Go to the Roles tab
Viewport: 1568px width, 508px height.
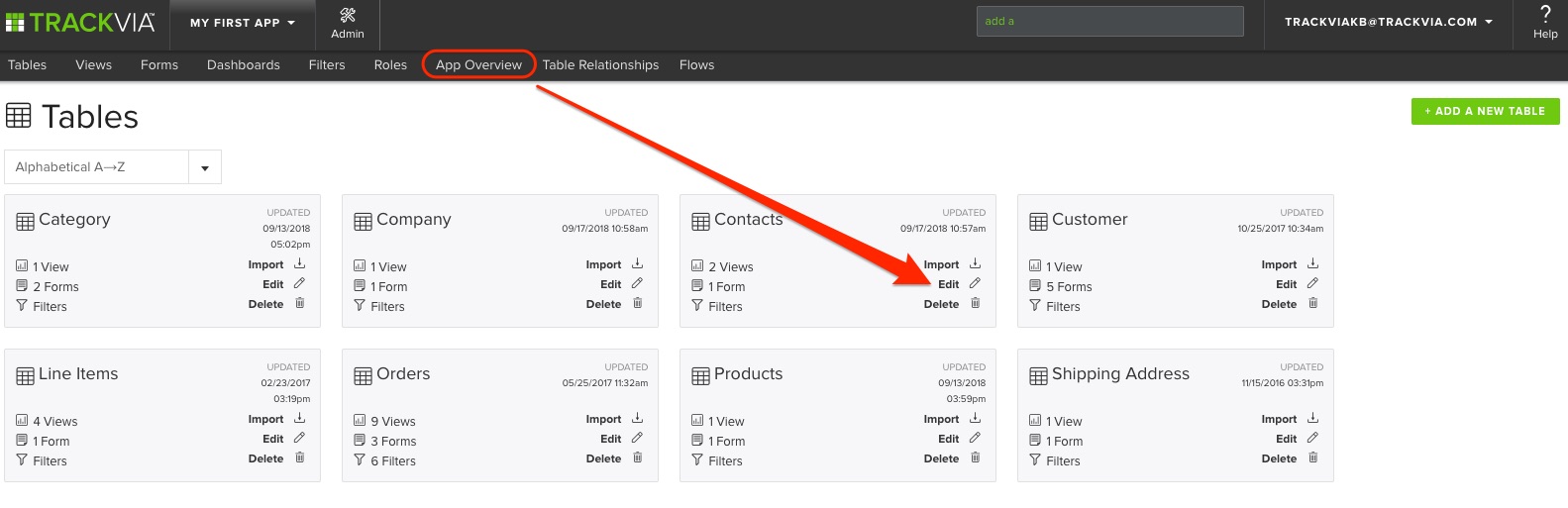point(390,65)
